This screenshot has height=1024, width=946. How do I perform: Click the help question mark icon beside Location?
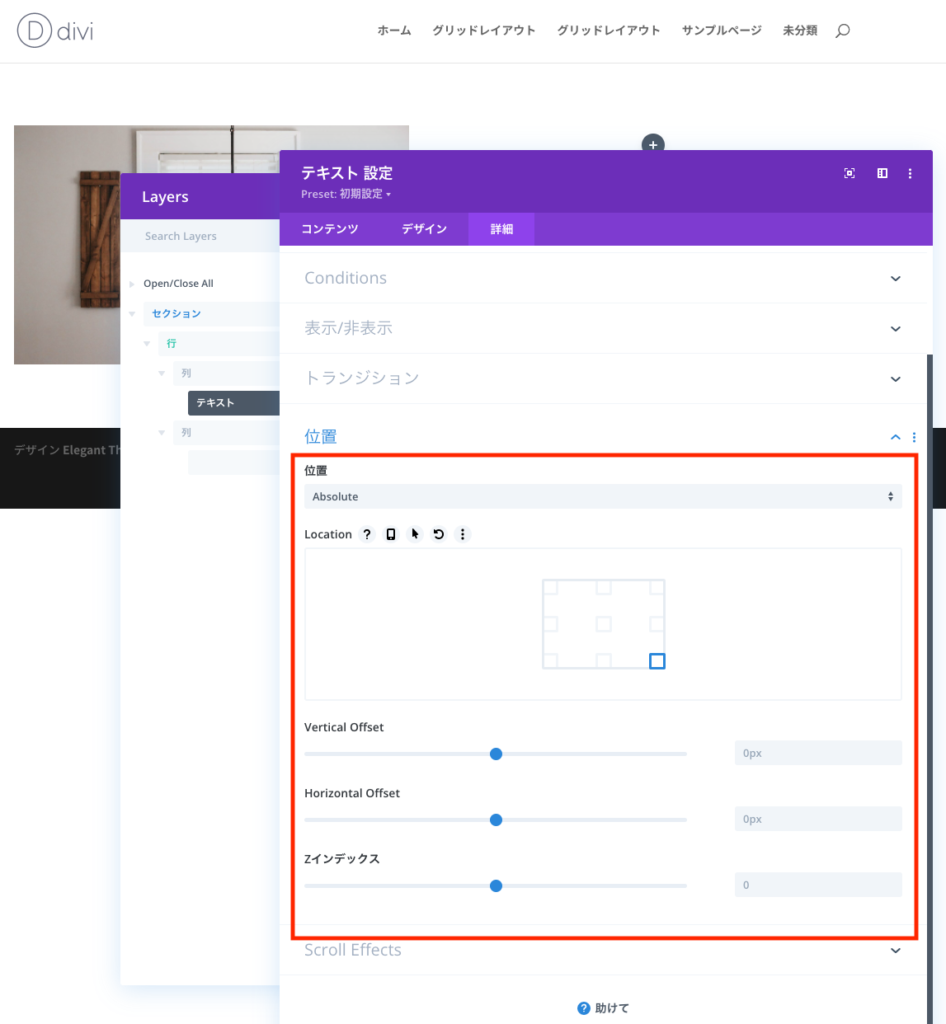[367, 535]
